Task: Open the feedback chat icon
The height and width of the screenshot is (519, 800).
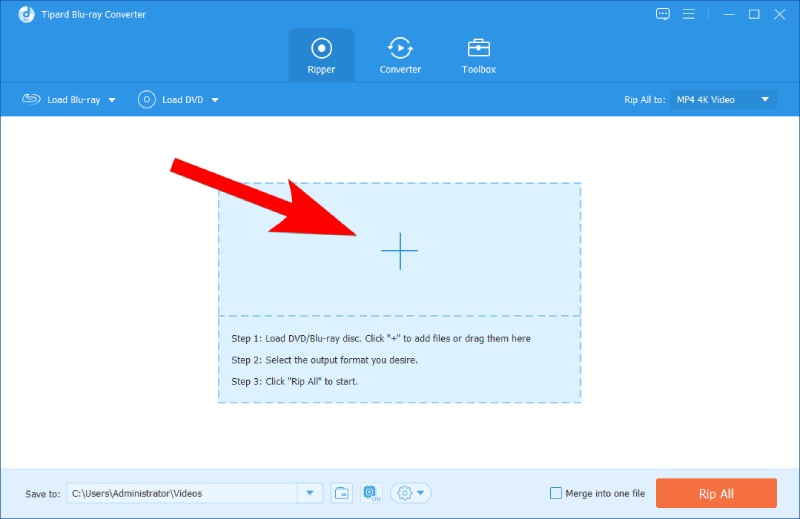Action: pyautogui.click(x=662, y=14)
